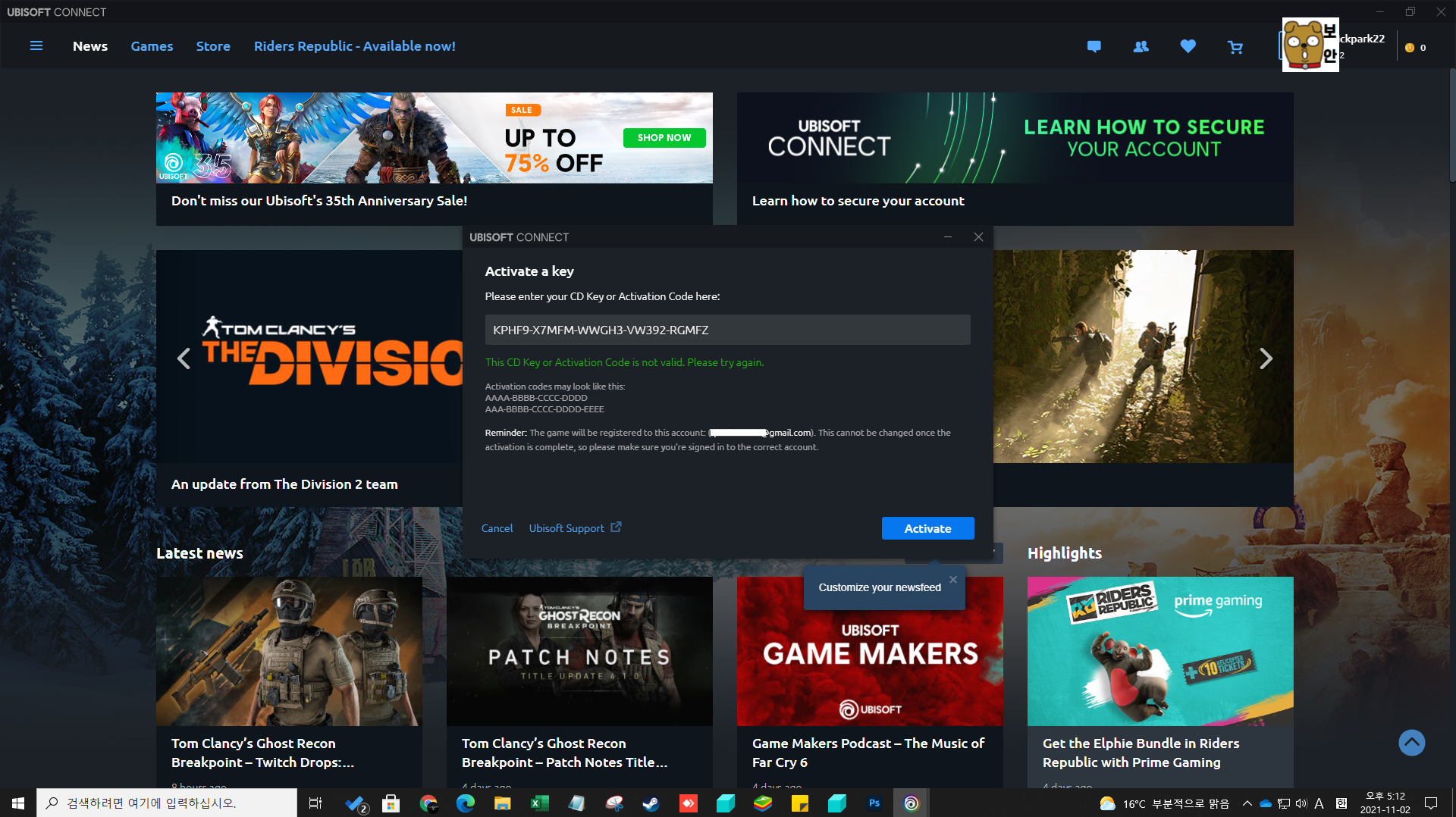Open File Explorer from taskbar
This screenshot has width=1456, height=817.
coord(502,803)
